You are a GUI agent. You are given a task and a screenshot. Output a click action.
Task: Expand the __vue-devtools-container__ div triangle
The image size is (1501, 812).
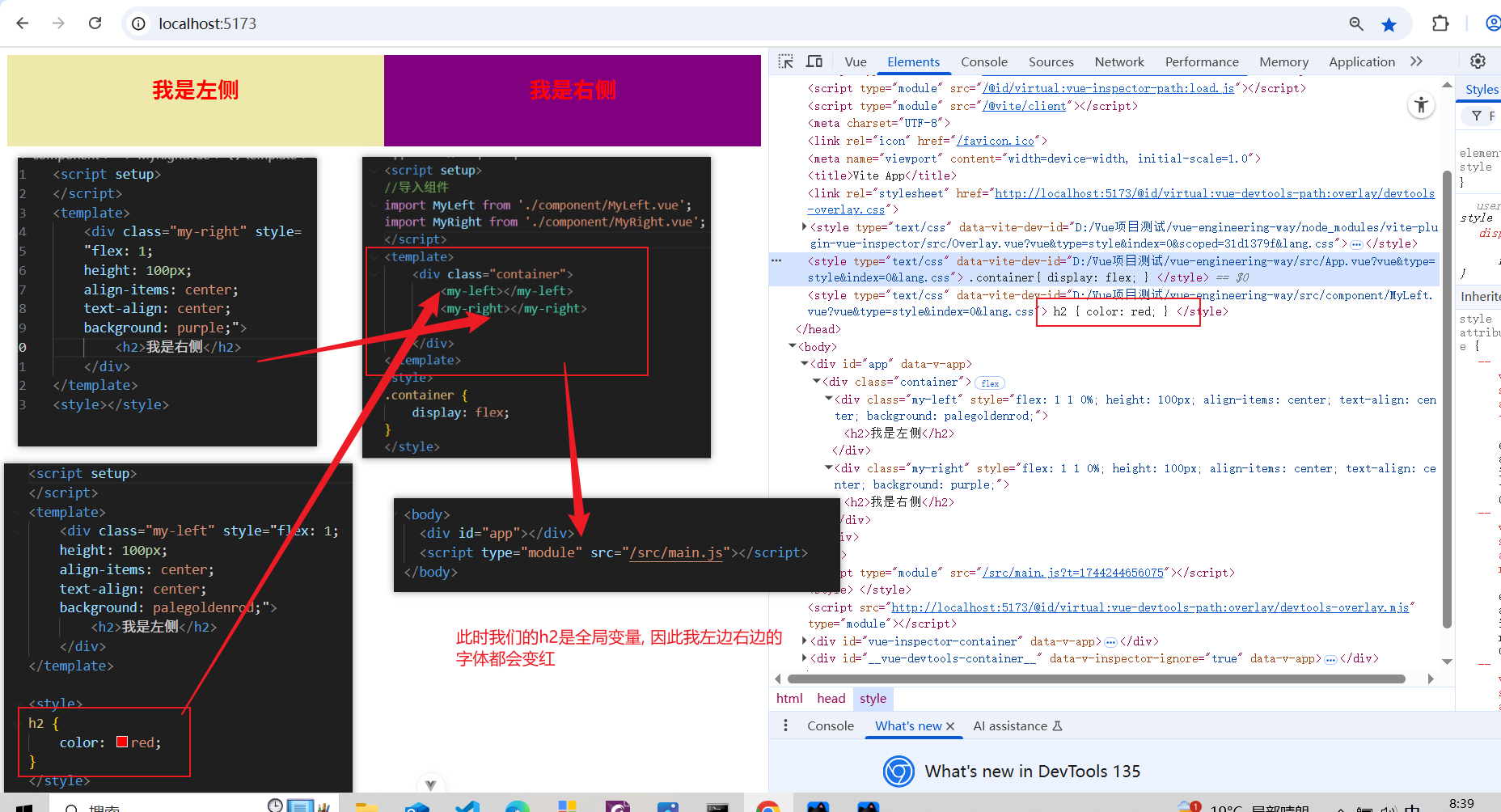[804, 658]
